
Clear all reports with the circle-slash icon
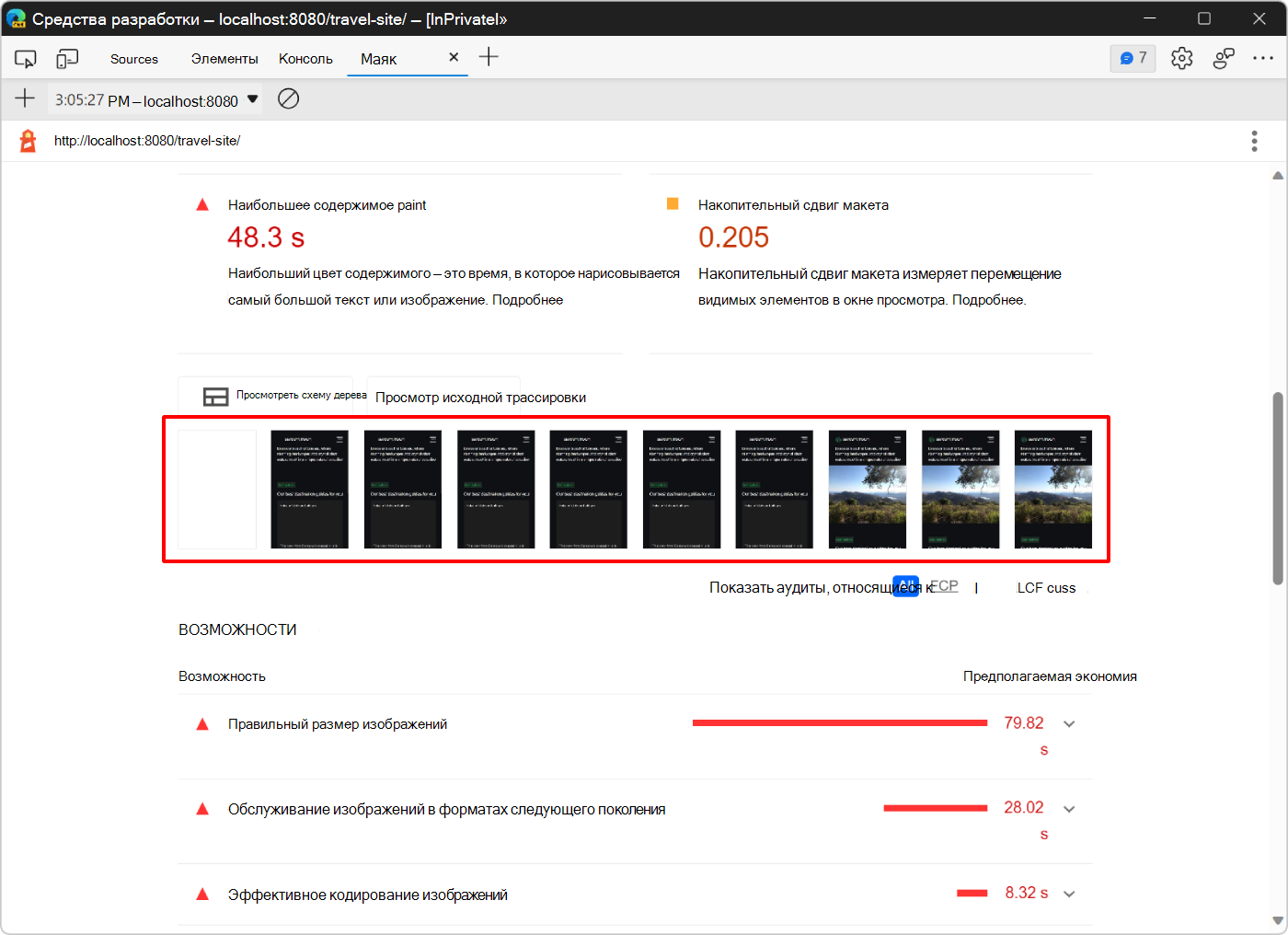(x=289, y=98)
